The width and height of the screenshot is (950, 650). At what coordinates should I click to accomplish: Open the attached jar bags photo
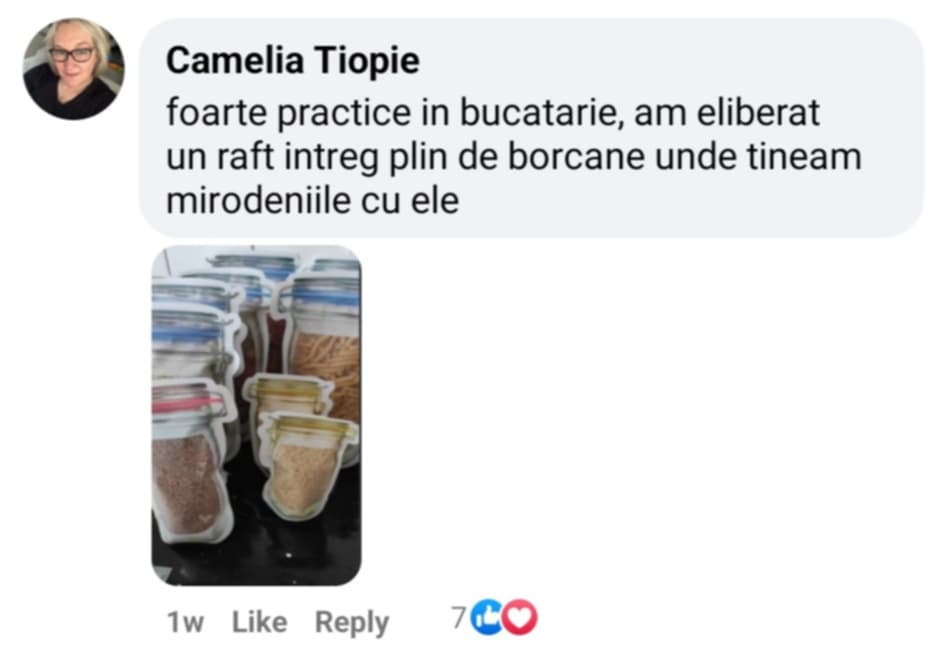pos(256,415)
